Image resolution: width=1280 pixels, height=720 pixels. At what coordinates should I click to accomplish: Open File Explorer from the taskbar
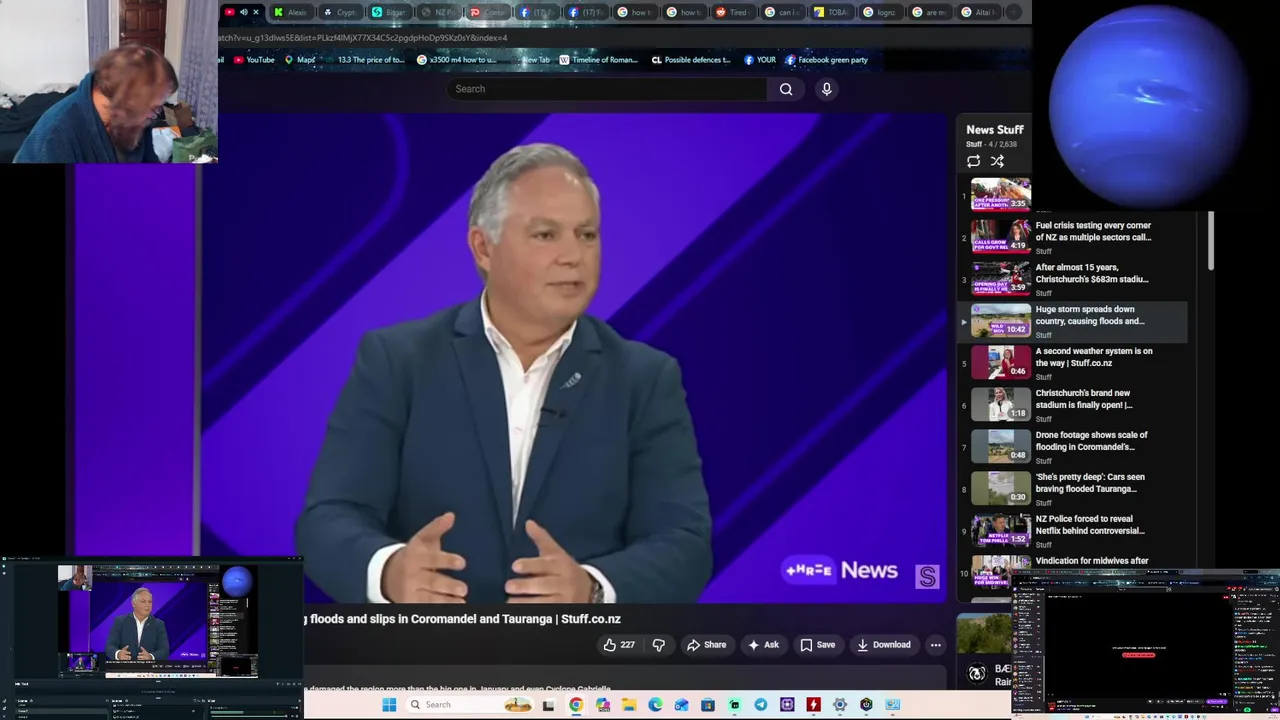click(x=629, y=705)
